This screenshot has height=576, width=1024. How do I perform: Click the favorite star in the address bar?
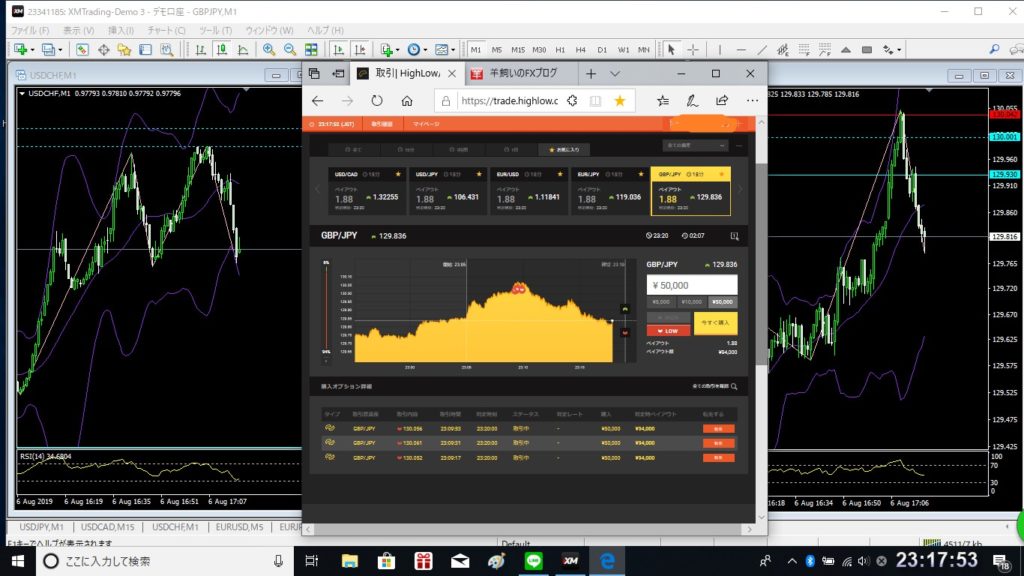[x=619, y=101]
